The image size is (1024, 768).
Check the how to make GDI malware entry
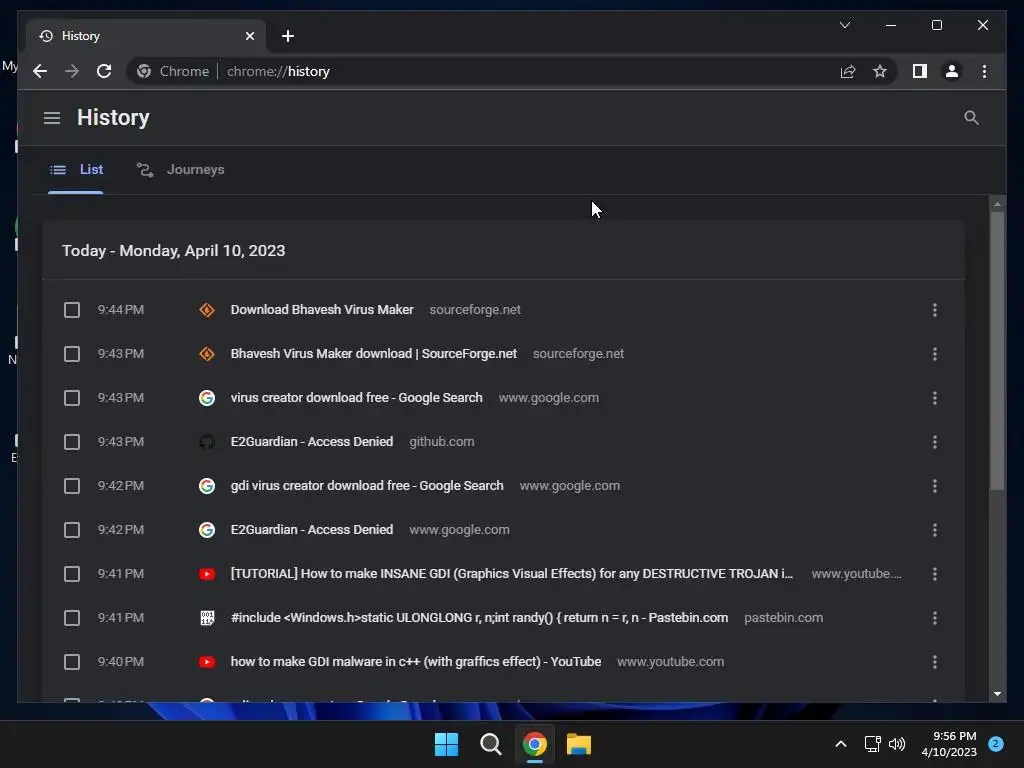[x=72, y=662]
